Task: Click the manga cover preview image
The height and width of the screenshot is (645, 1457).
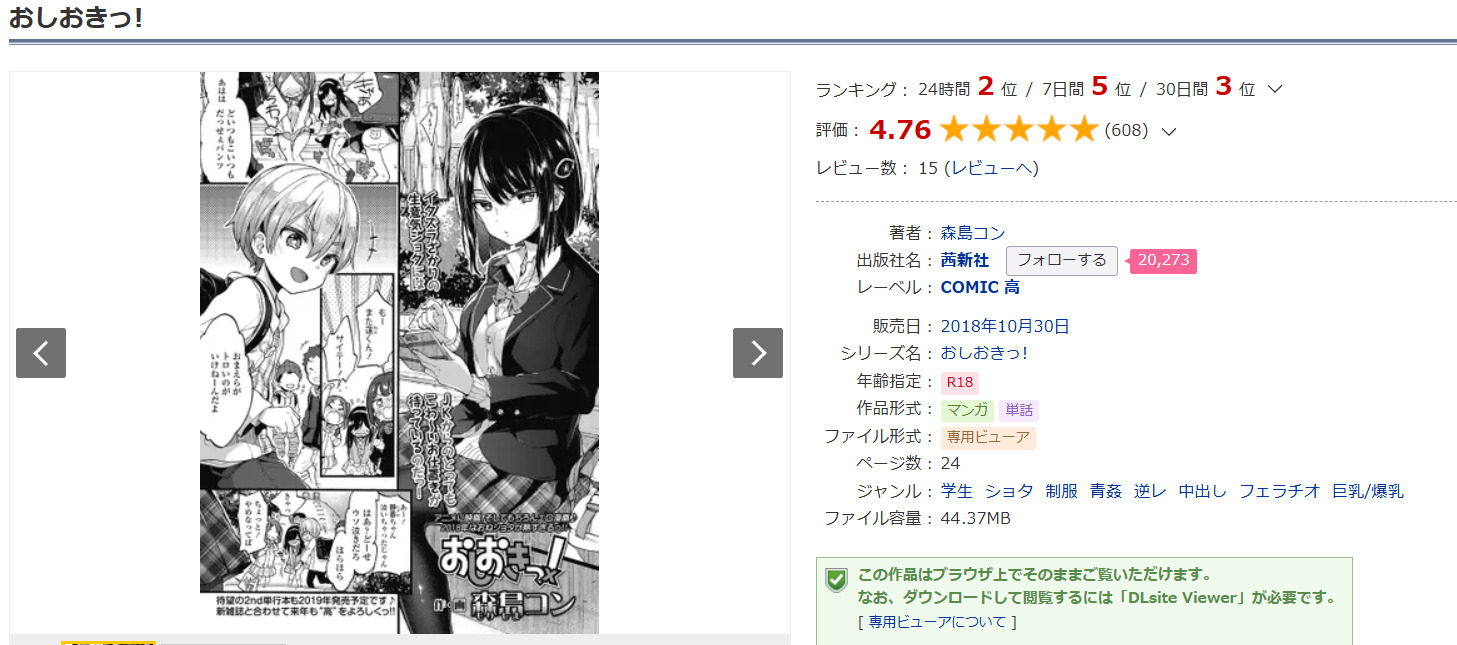Action: pyautogui.click(x=399, y=352)
